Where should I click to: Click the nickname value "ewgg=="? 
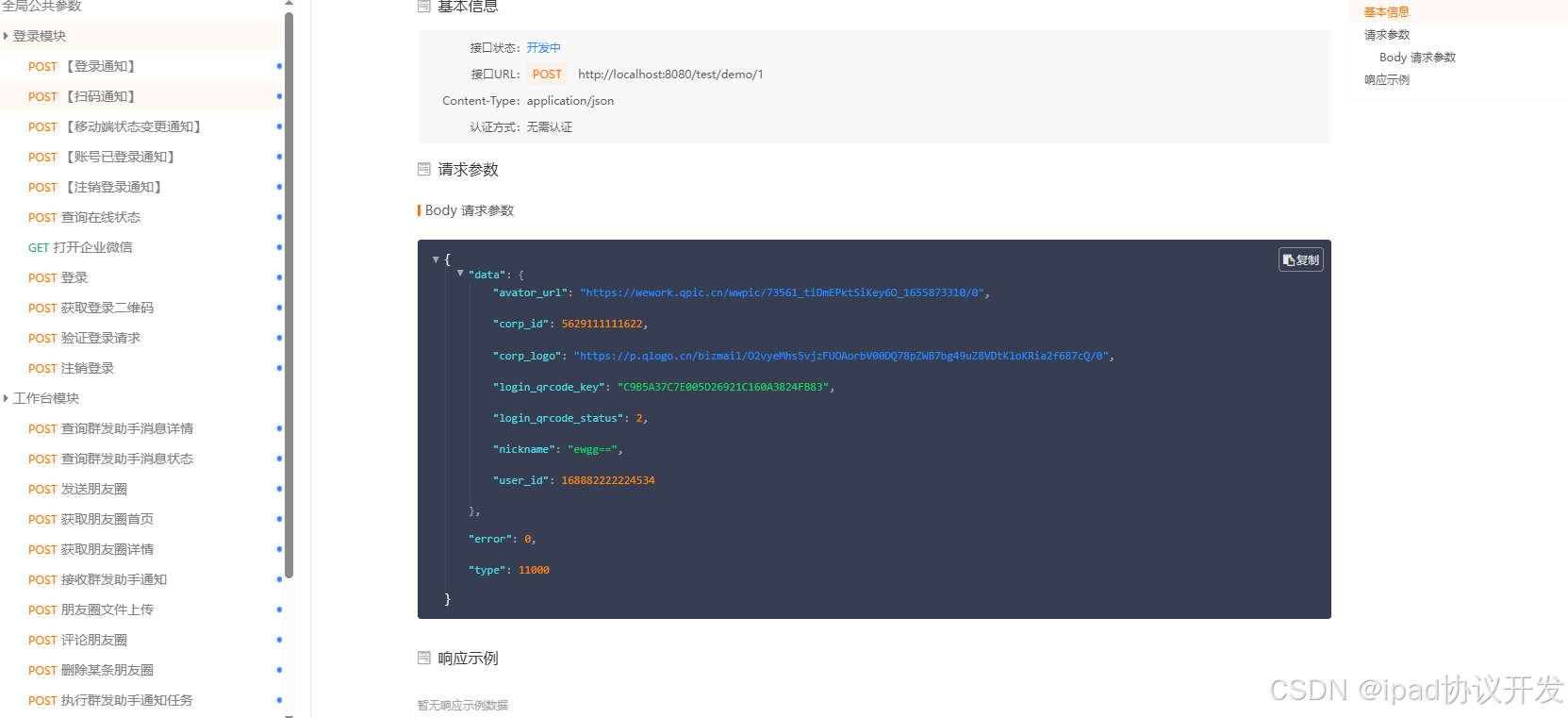point(592,449)
